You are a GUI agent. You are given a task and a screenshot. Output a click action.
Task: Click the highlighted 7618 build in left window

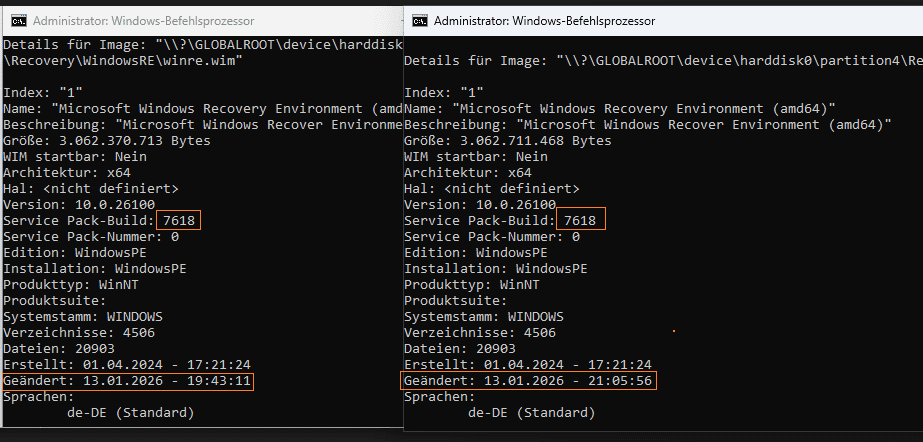[179, 220]
